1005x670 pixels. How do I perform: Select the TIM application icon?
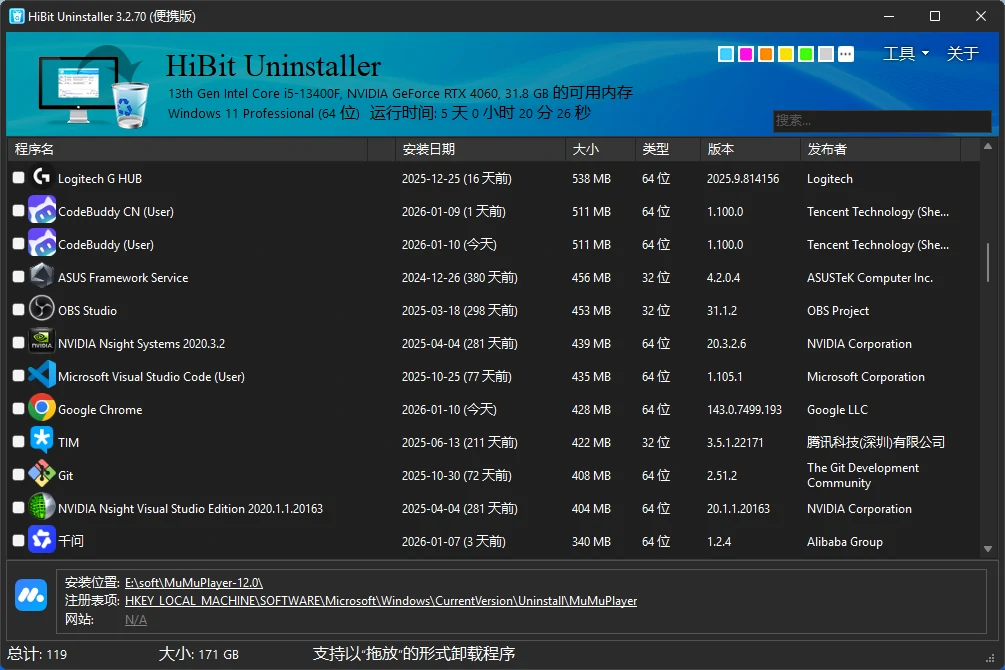(x=41, y=442)
